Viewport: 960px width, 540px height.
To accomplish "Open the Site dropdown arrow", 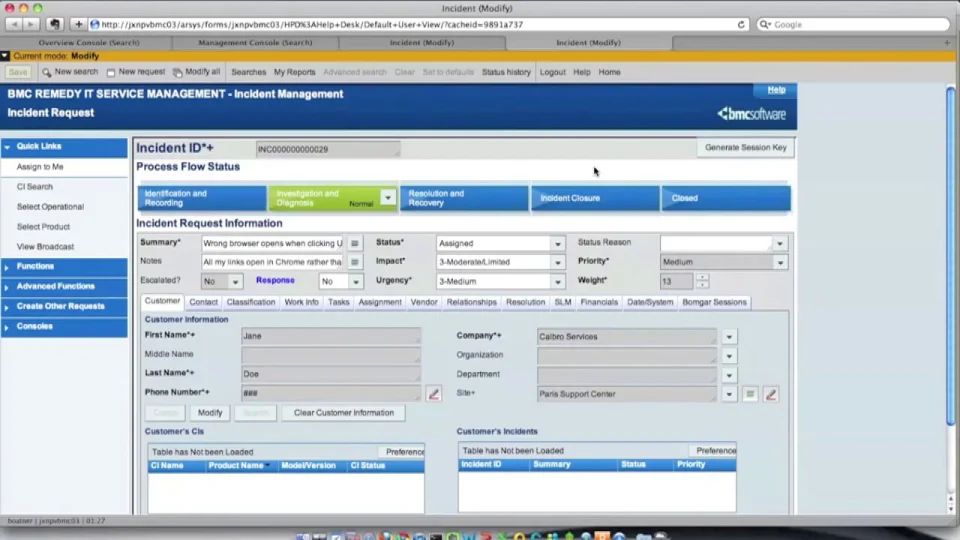I will tap(729, 394).
